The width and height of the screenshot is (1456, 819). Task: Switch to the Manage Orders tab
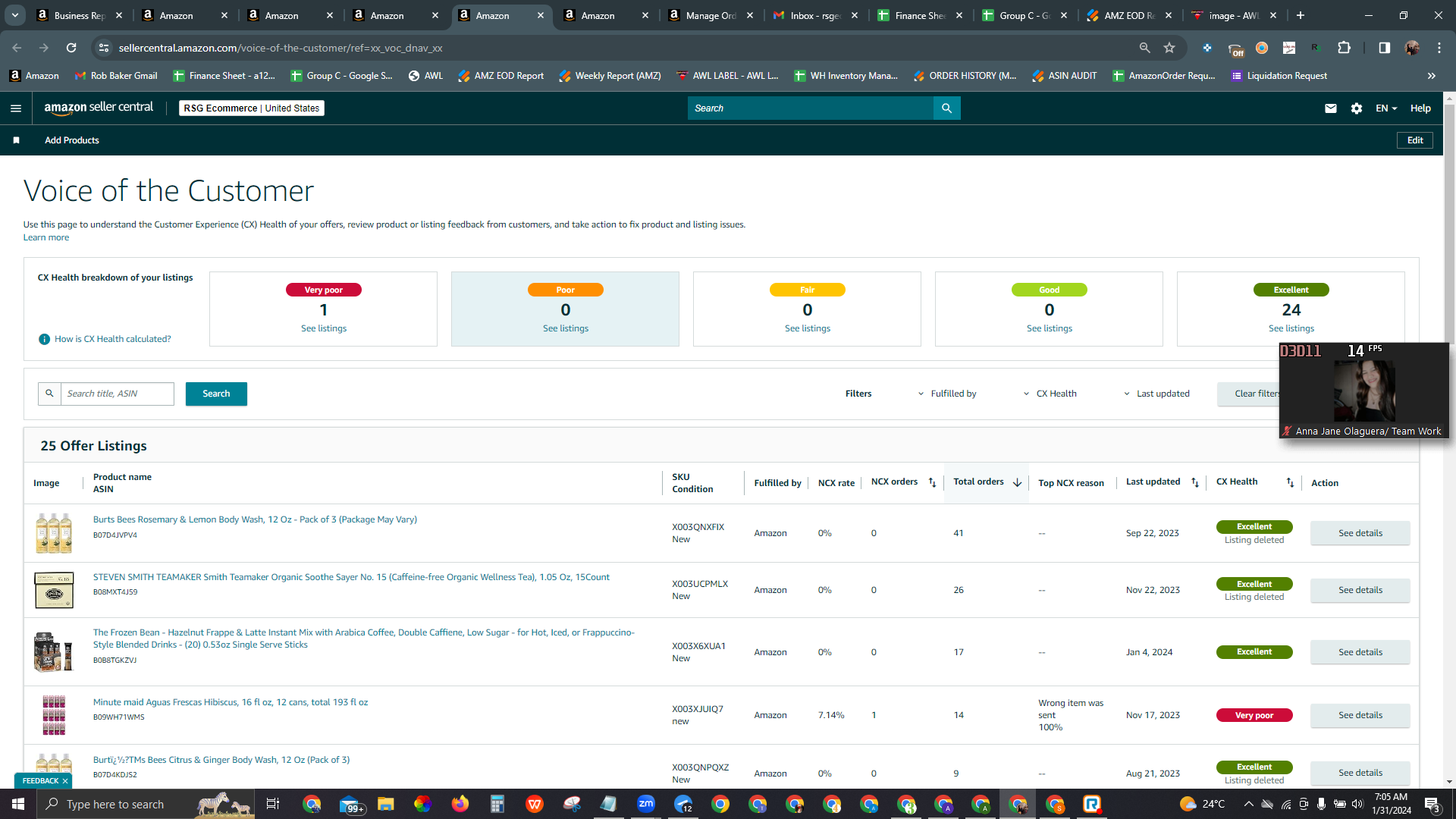(711, 15)
